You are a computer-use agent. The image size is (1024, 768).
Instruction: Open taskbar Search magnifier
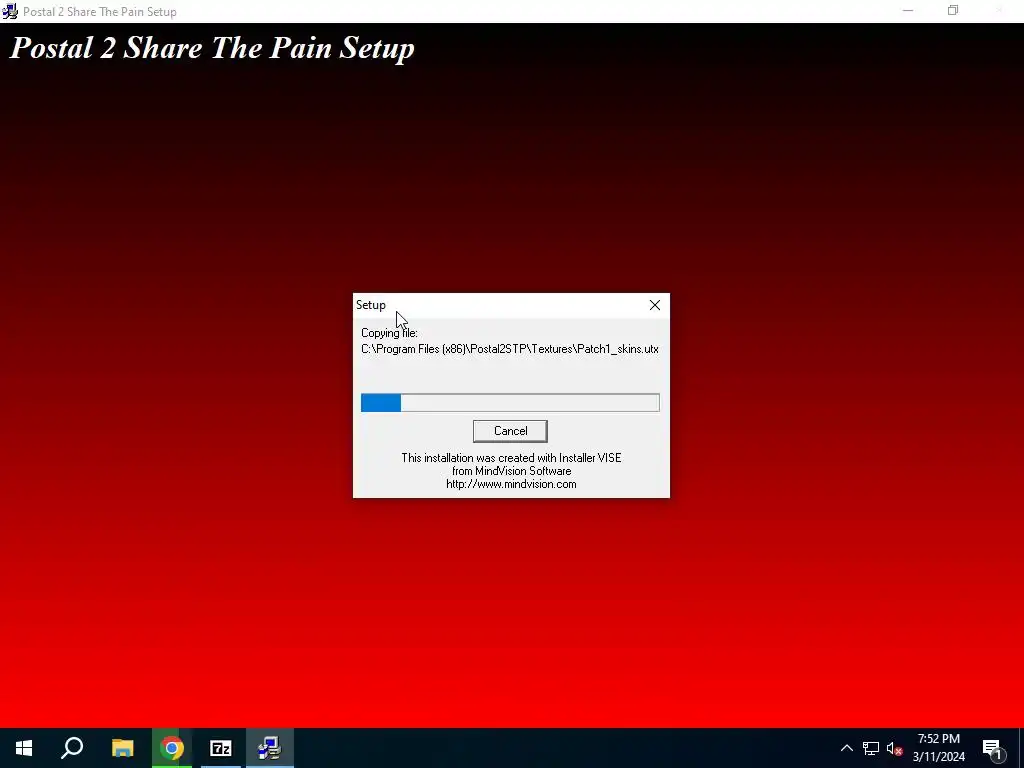72,748
